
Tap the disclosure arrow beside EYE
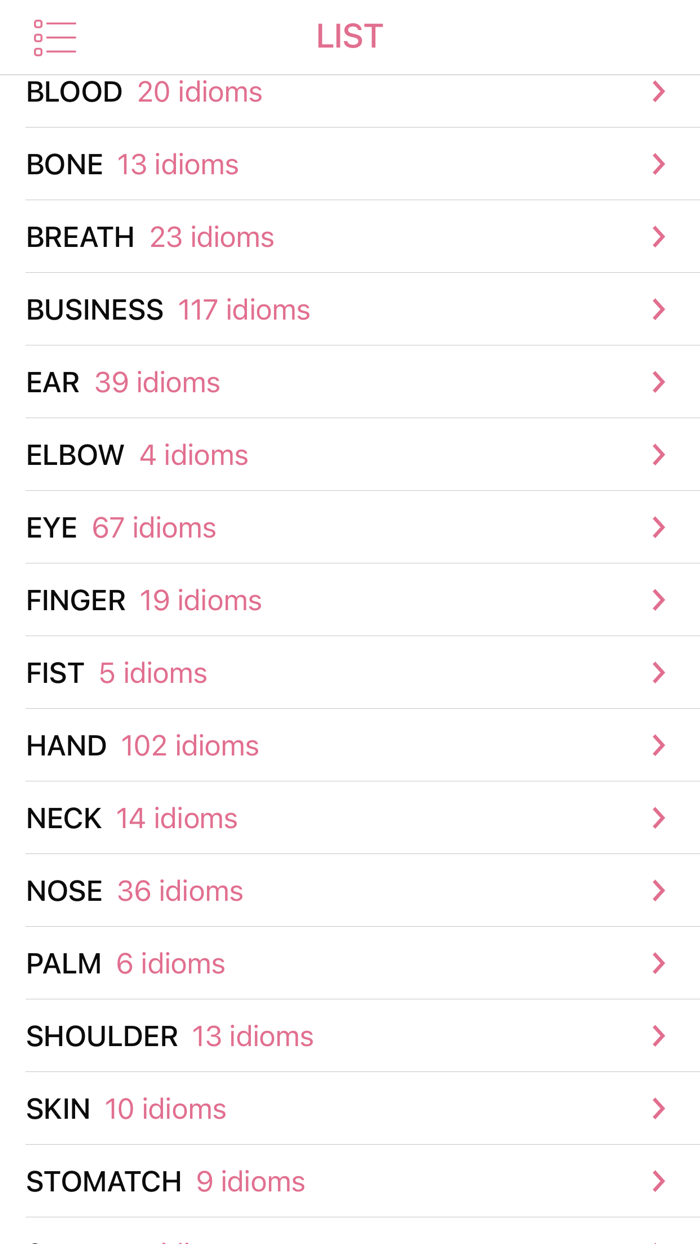(660, 526)
